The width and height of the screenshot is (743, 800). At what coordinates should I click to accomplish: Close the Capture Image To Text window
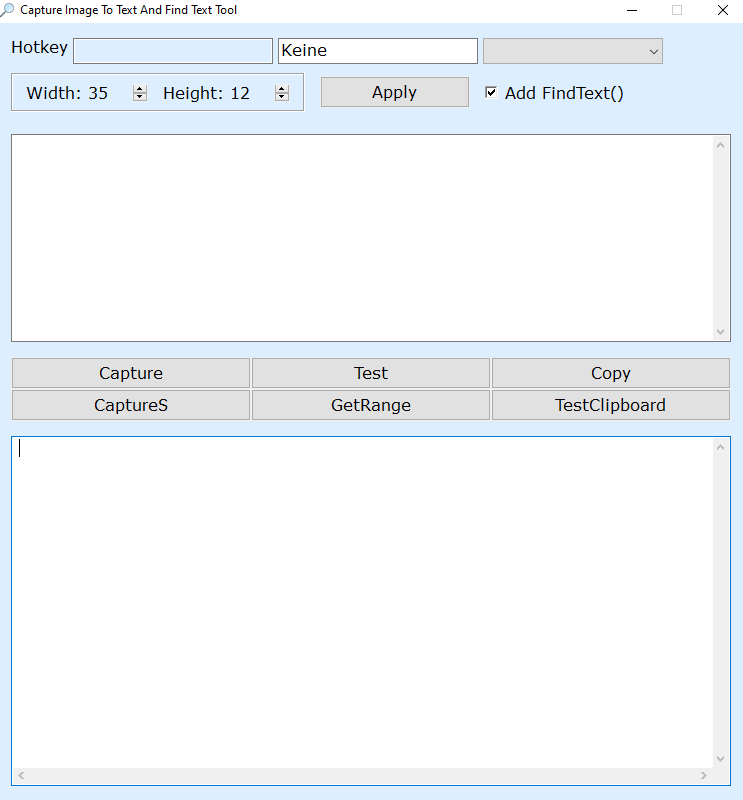point(723,10)
